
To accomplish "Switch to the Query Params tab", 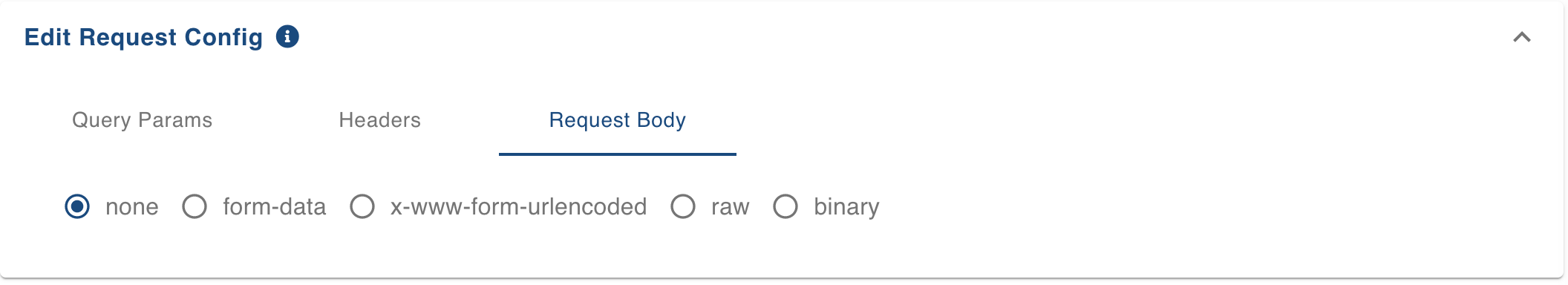I will click(142, 120).
